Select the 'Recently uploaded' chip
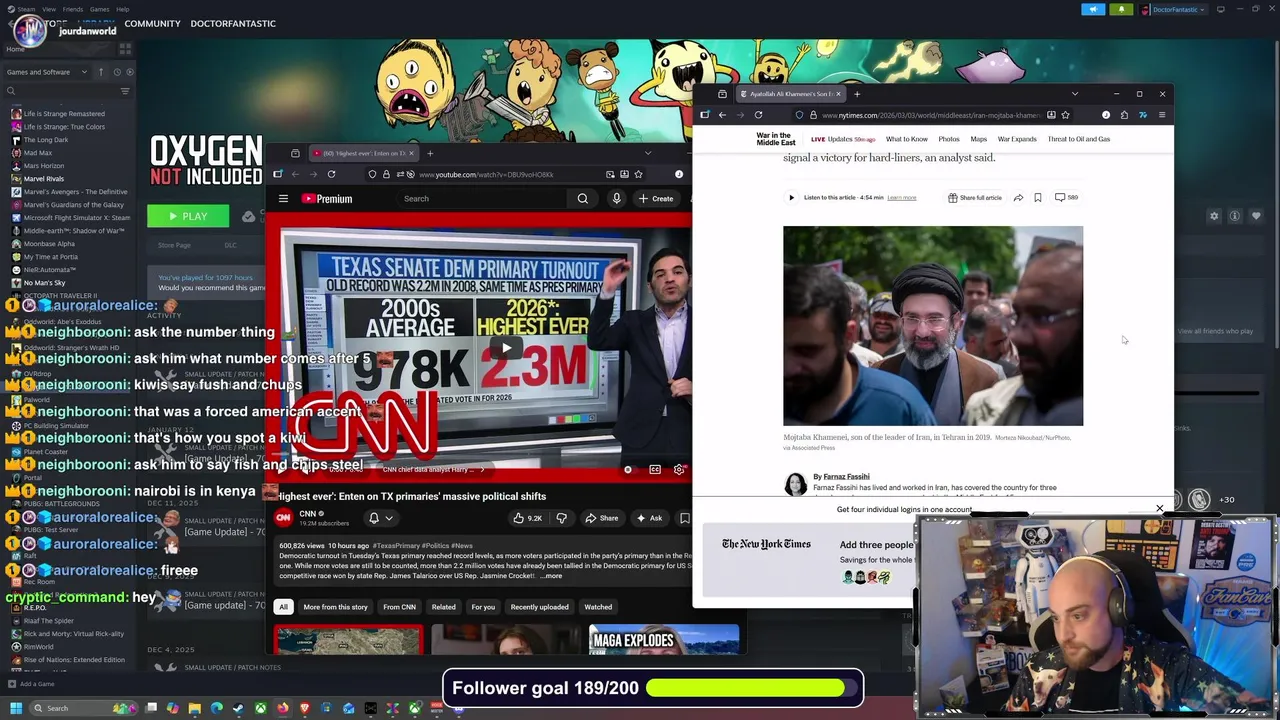 point(539,607)
